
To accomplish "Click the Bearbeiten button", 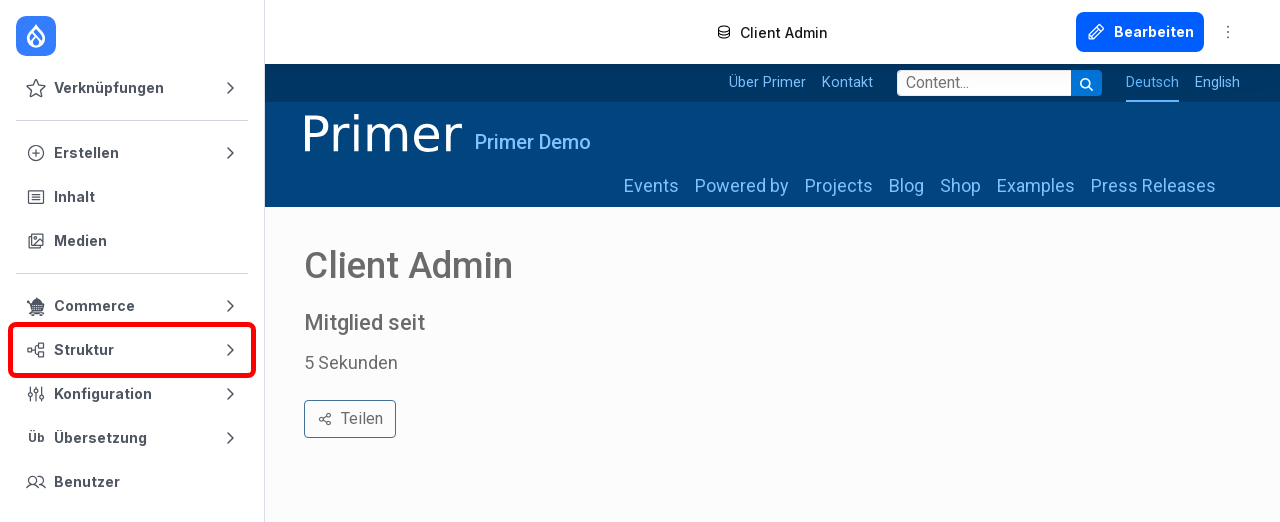I will [x=1140, y=32].
